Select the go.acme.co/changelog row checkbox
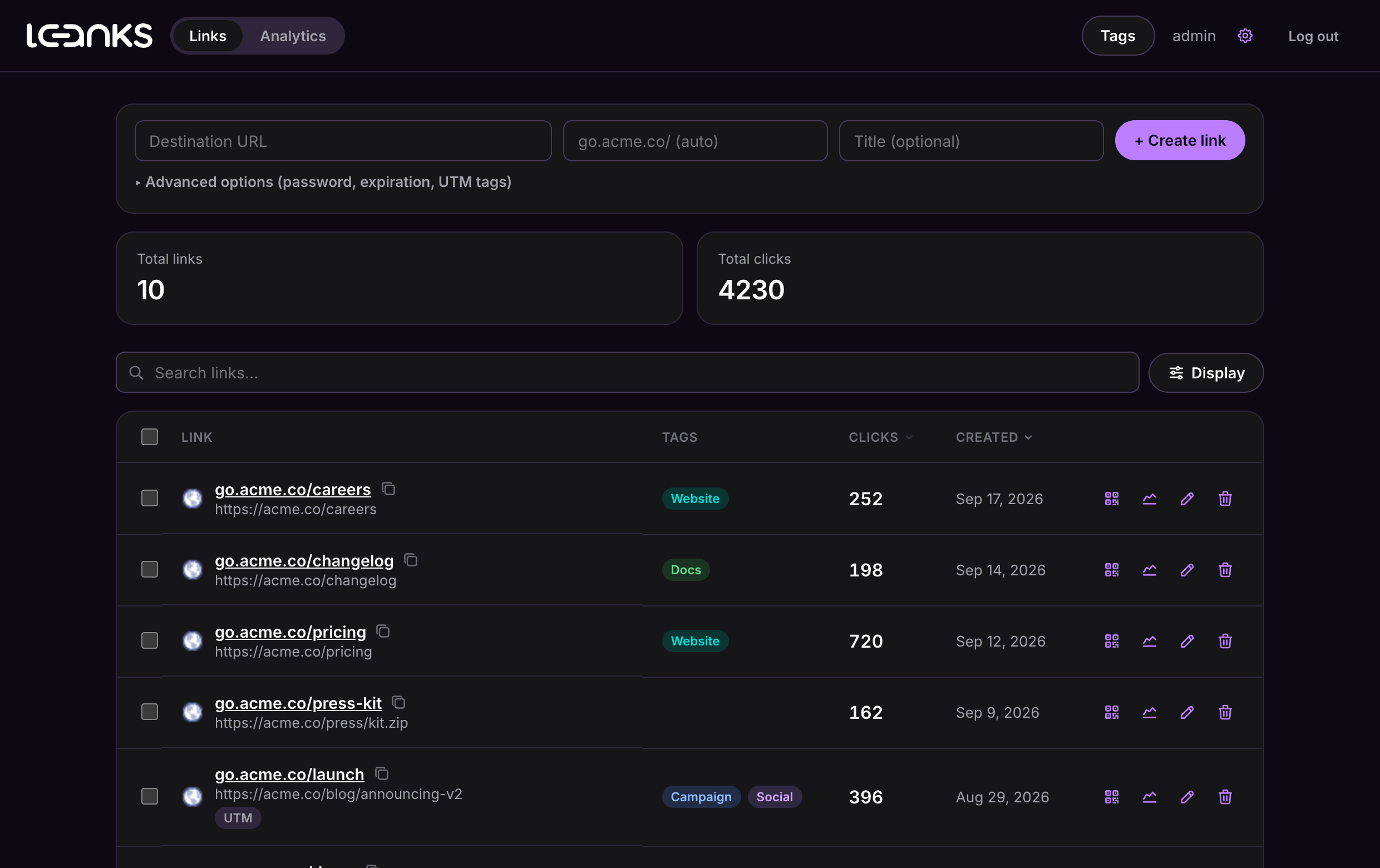 tap(150, 569)
